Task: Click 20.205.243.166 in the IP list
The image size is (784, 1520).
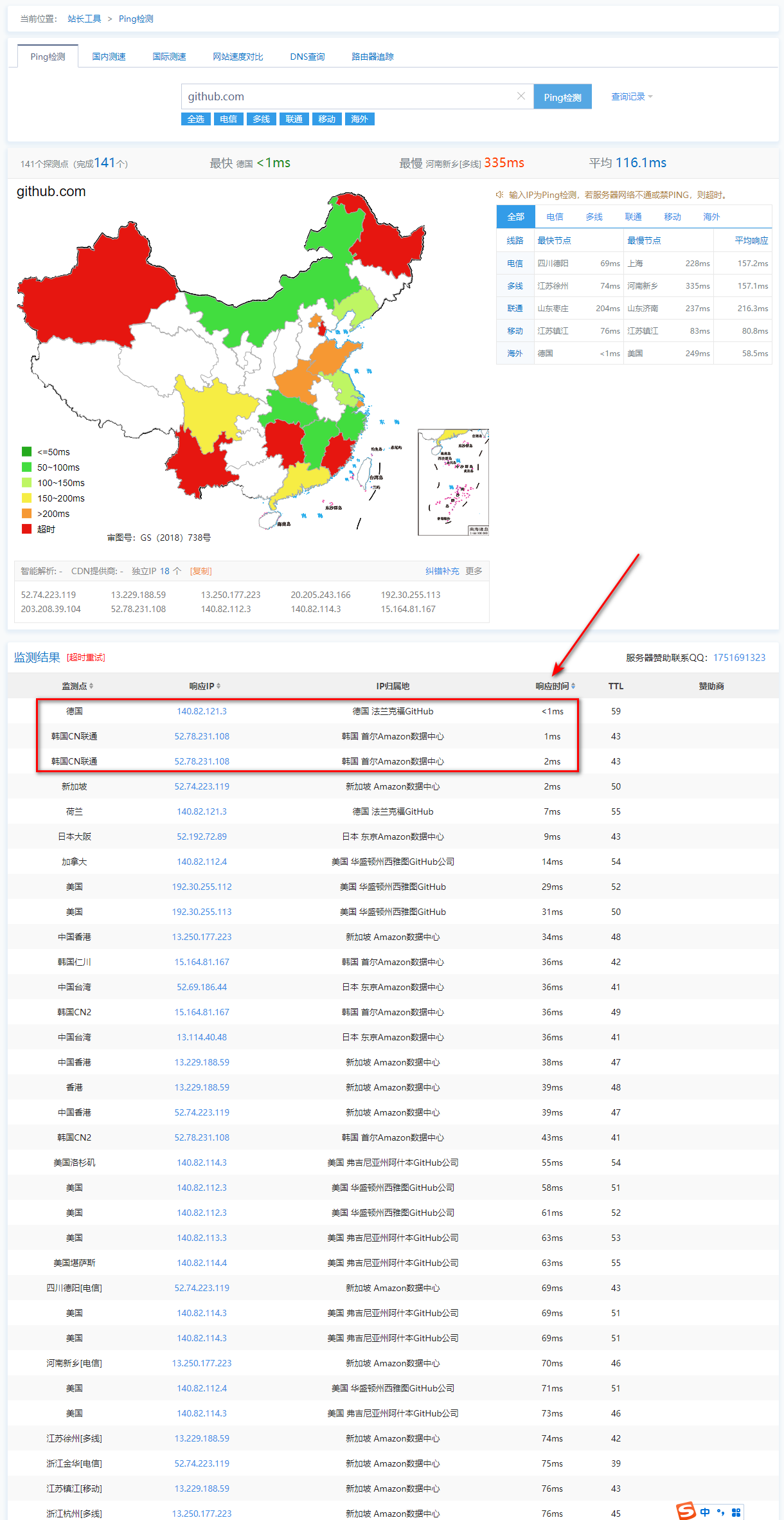Action: [x=321, y=595]
